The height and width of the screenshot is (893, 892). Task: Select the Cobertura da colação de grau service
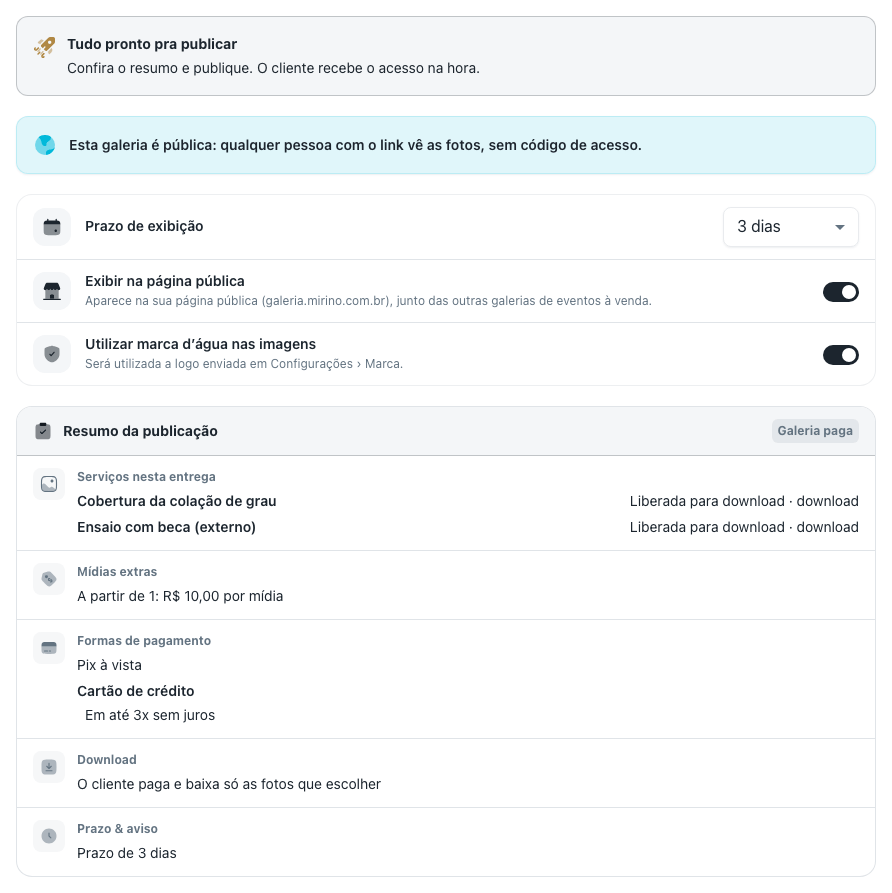(x=177, y=501)
